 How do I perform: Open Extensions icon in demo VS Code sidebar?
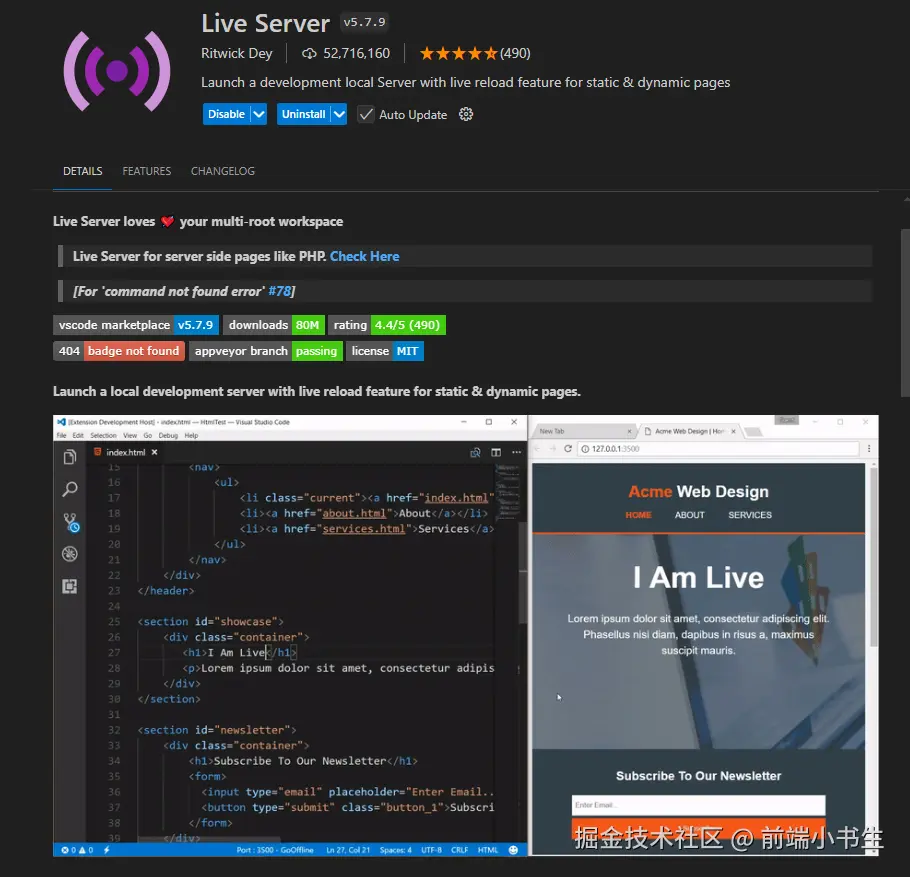70,586
